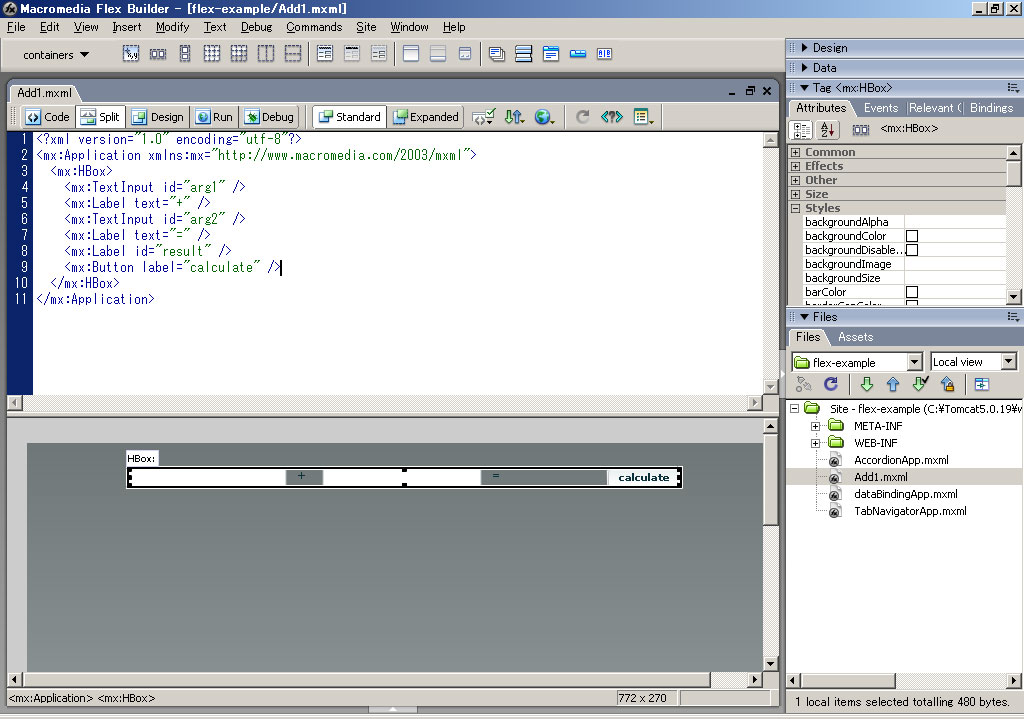Expand the WEB-INF folder
This screenshot has width=1024, height=719.
point(815,443)
